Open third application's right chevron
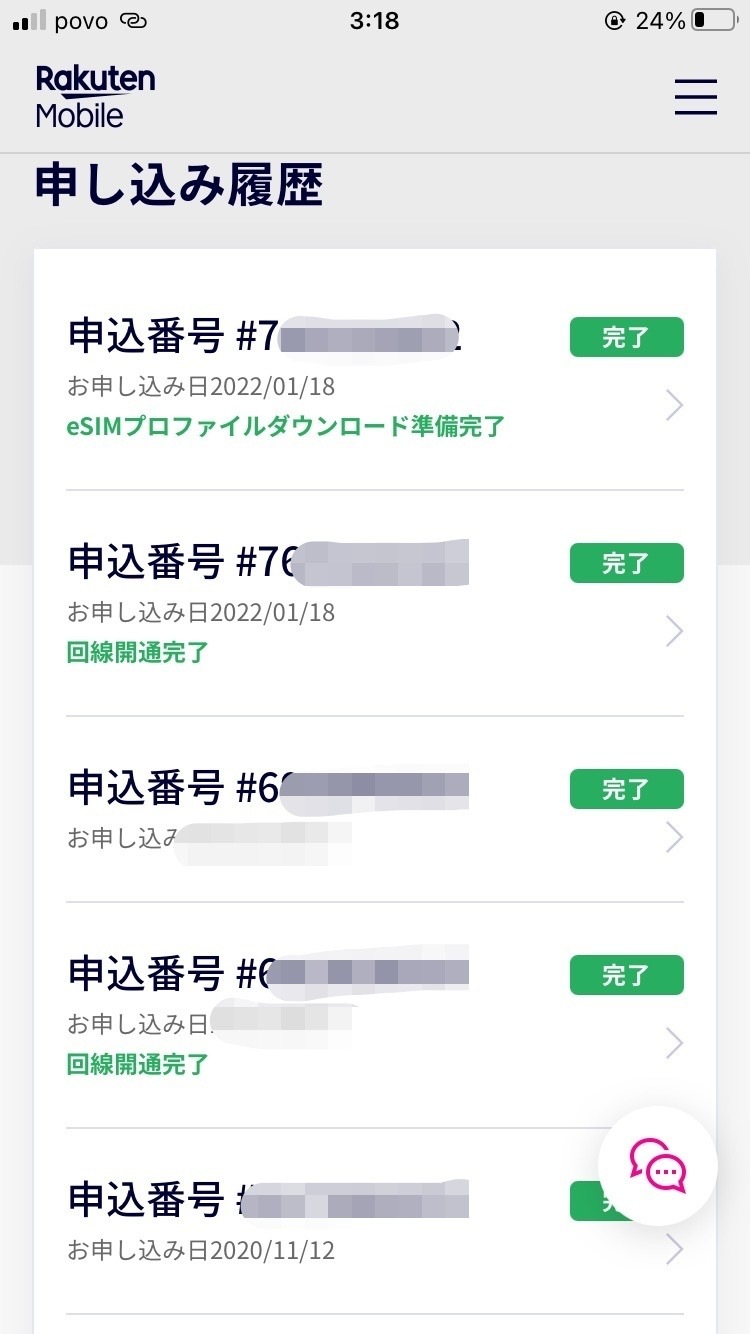Image resolution: width=750 pixels, height=1334 pixels. click(674, 837)
